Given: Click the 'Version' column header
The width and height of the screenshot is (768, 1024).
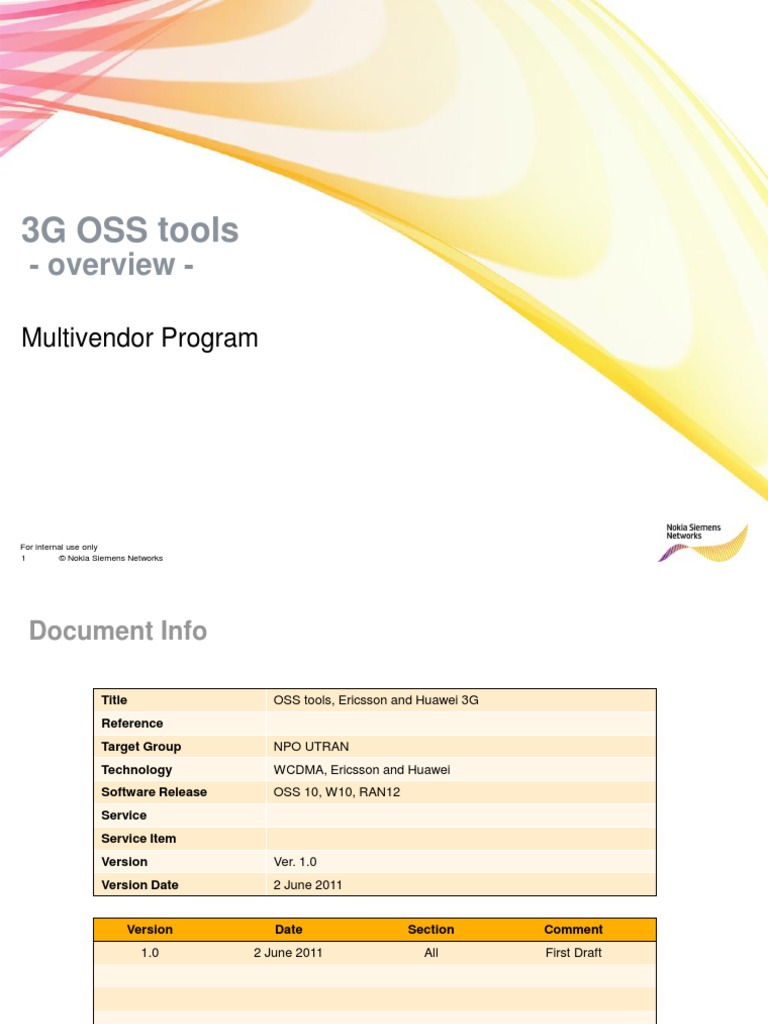Looking at the screenshot, I should (x=150, y=929).
